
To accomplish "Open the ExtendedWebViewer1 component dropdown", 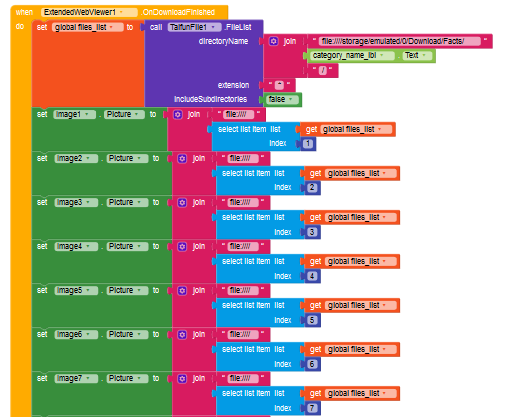I will coord(89,12).
